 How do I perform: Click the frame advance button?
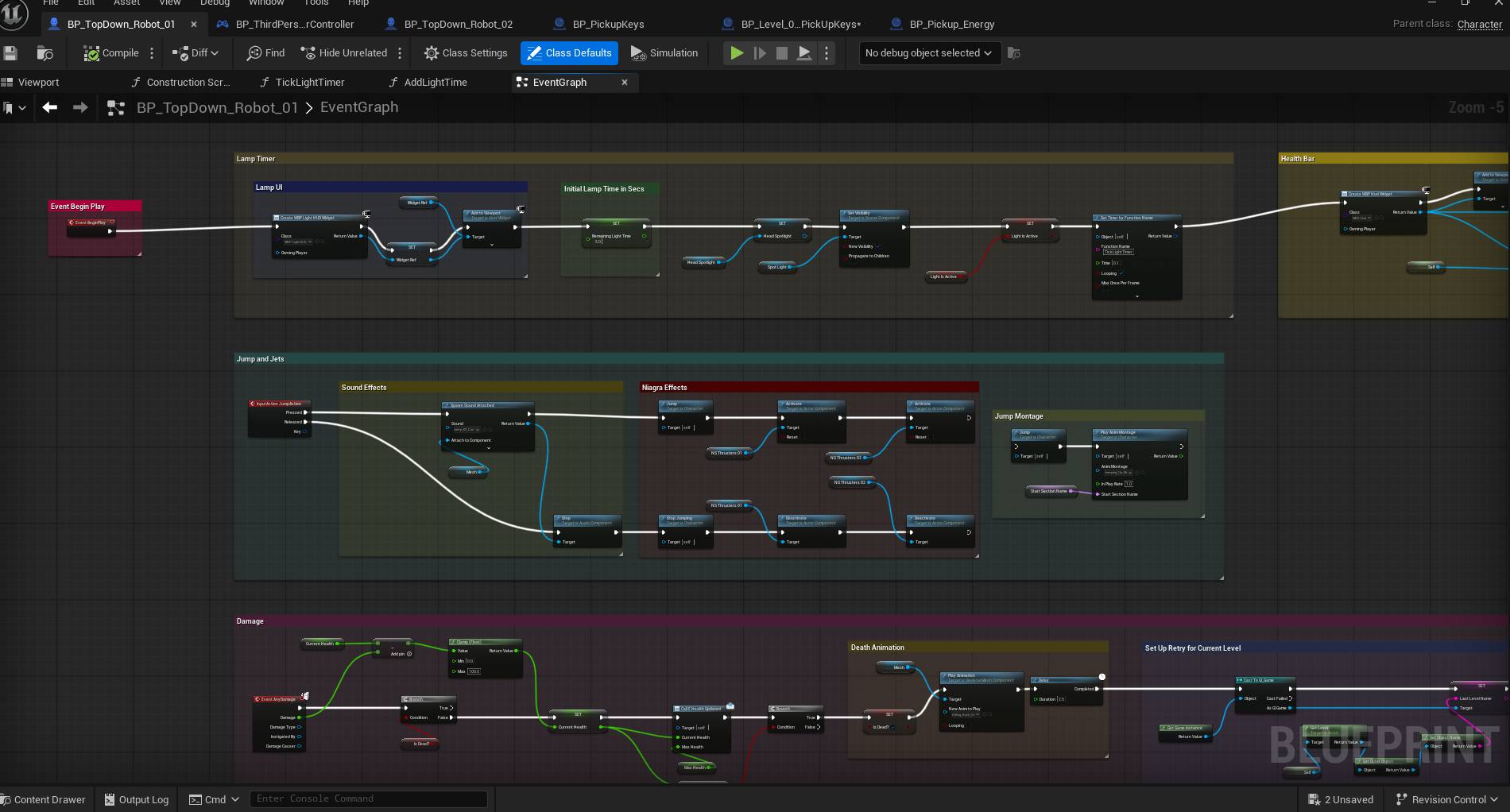[760, 53]
